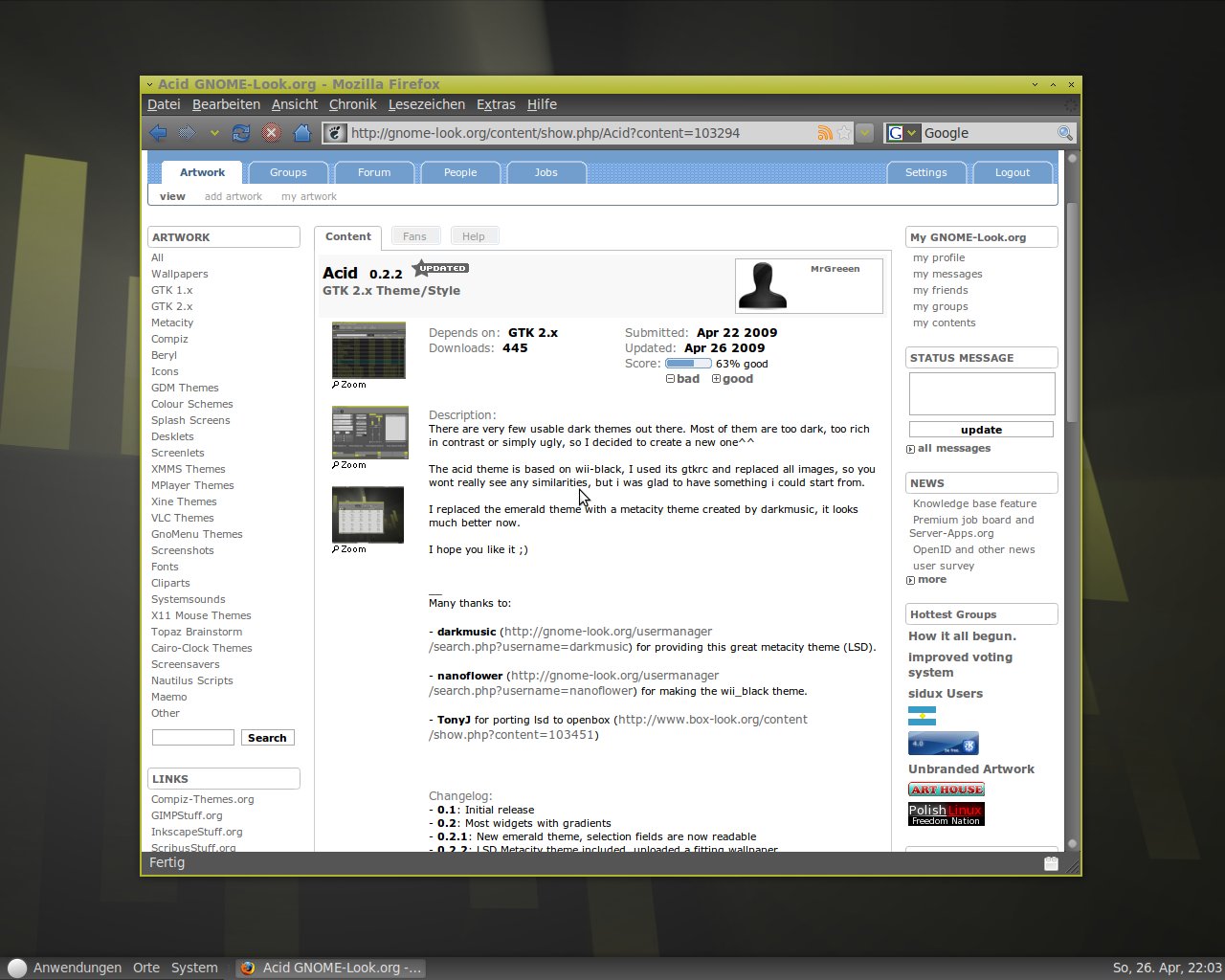Click the my artwork link
This screenshot has height=980, width=1225.
pyautogui.click(x=309, y=196)
